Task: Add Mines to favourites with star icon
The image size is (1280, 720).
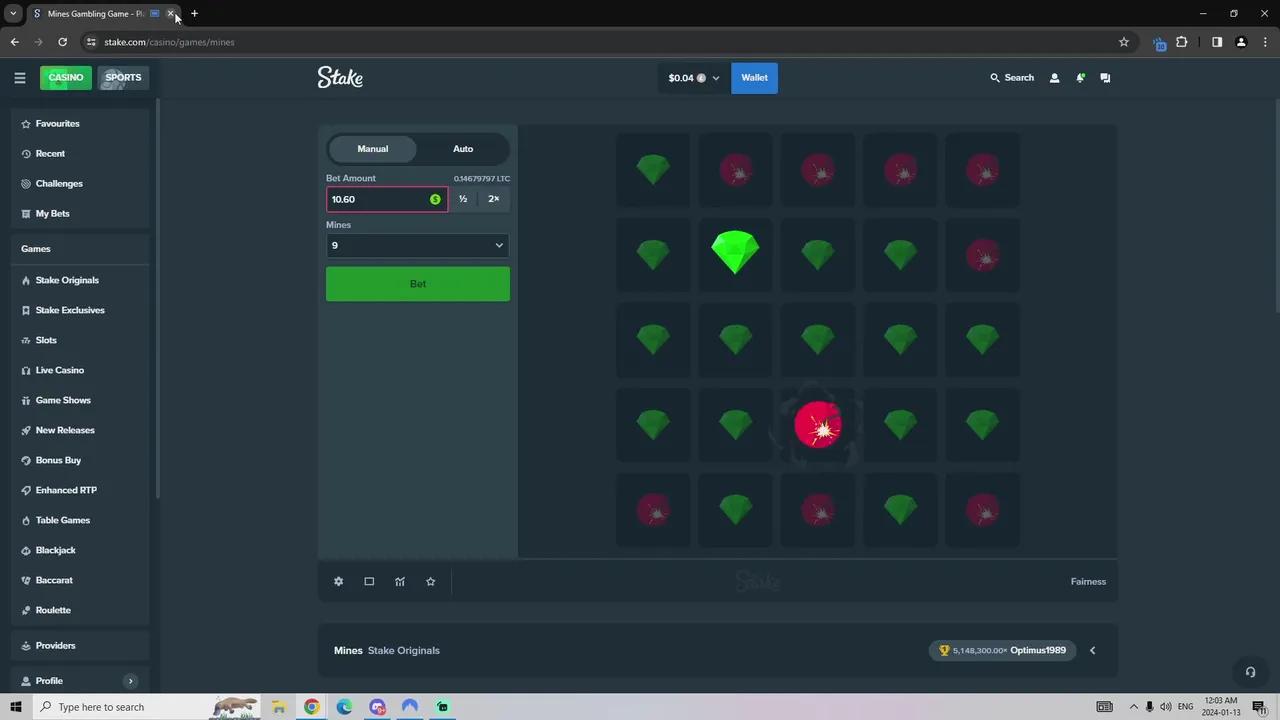Action: point(431,581)
